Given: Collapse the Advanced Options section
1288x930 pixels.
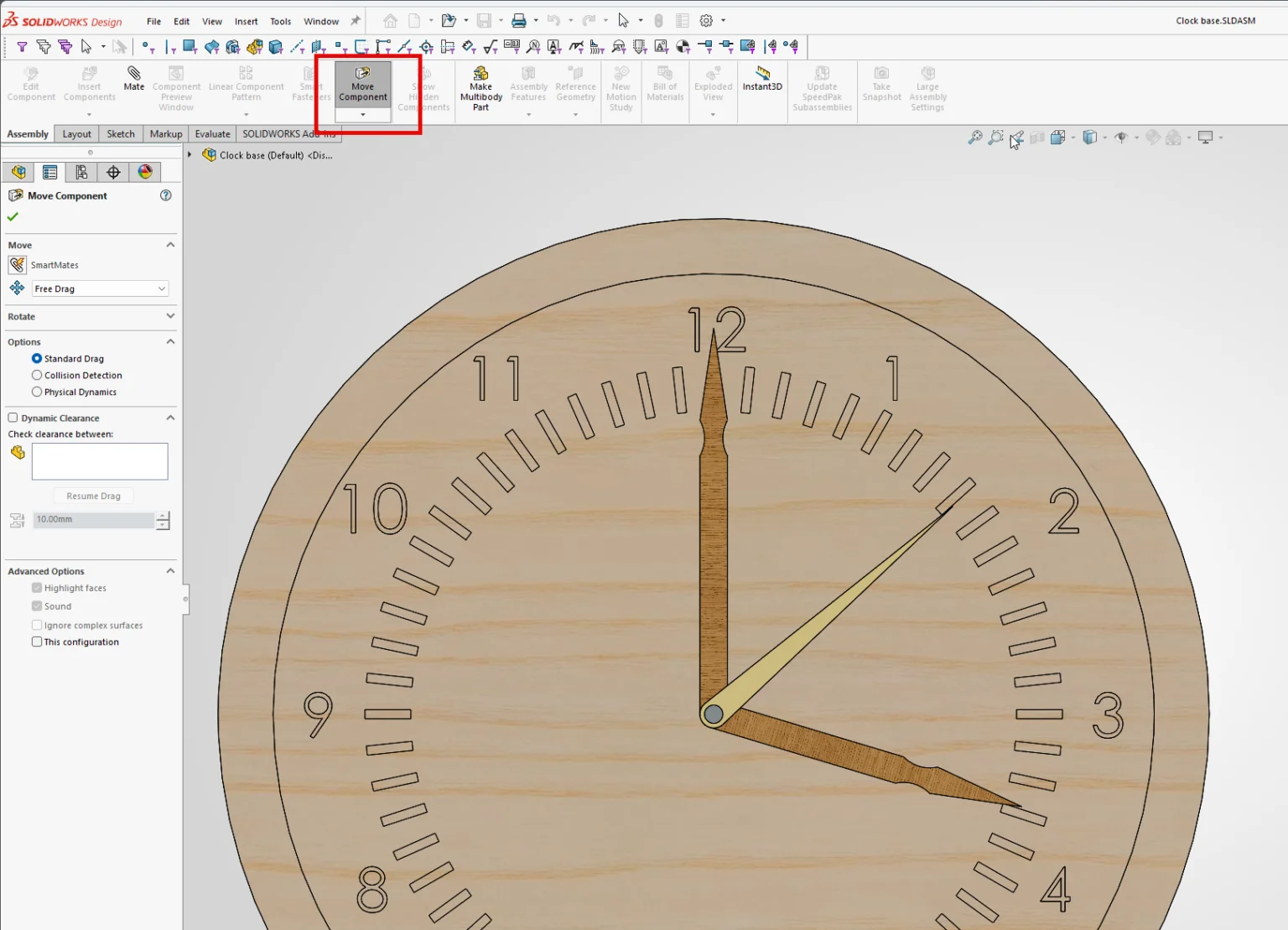Looking at the screenshot, I should pyautogui.click(x=170, y=571).
